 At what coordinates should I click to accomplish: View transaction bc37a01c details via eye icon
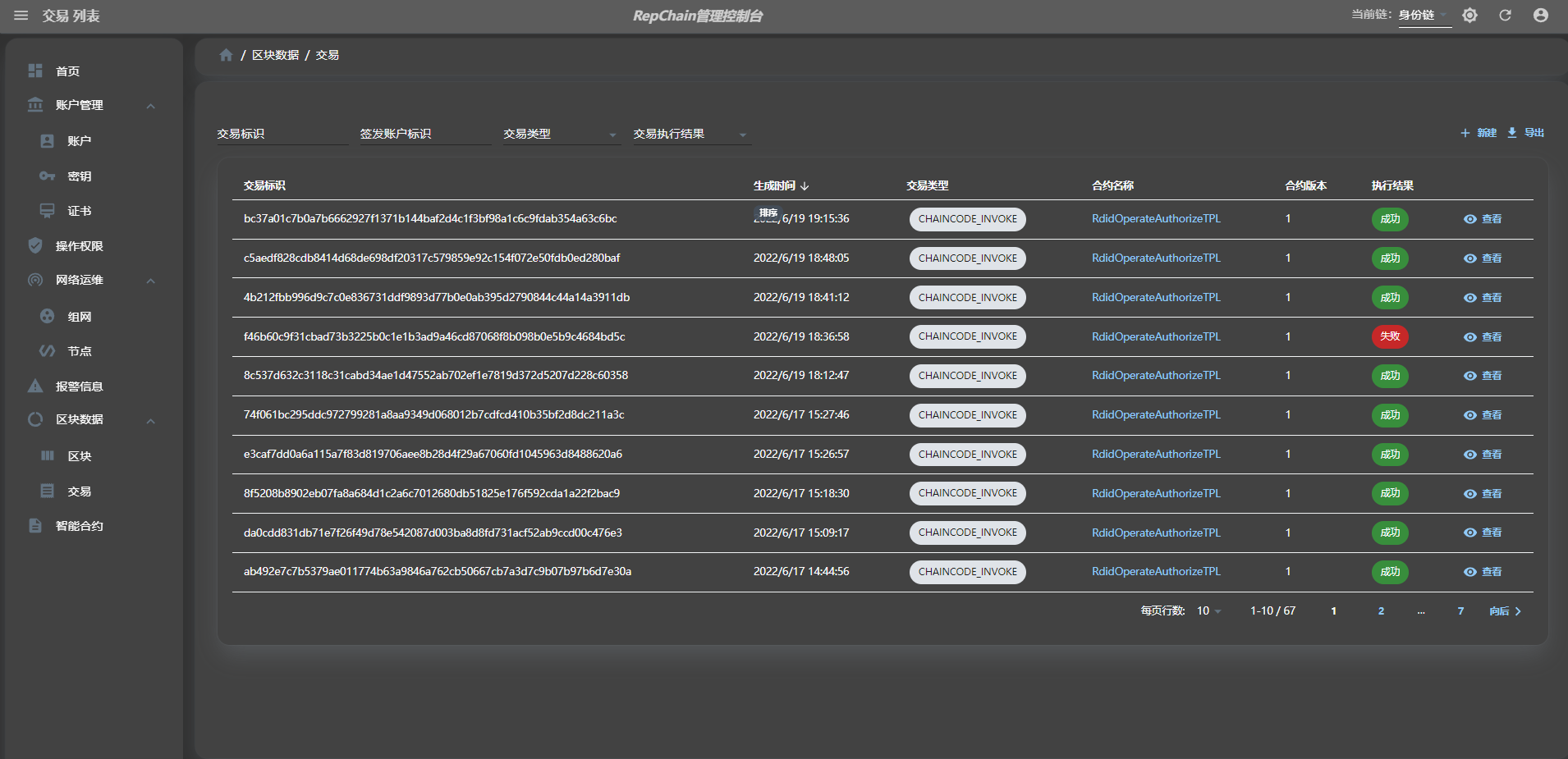click(1469, 219)
